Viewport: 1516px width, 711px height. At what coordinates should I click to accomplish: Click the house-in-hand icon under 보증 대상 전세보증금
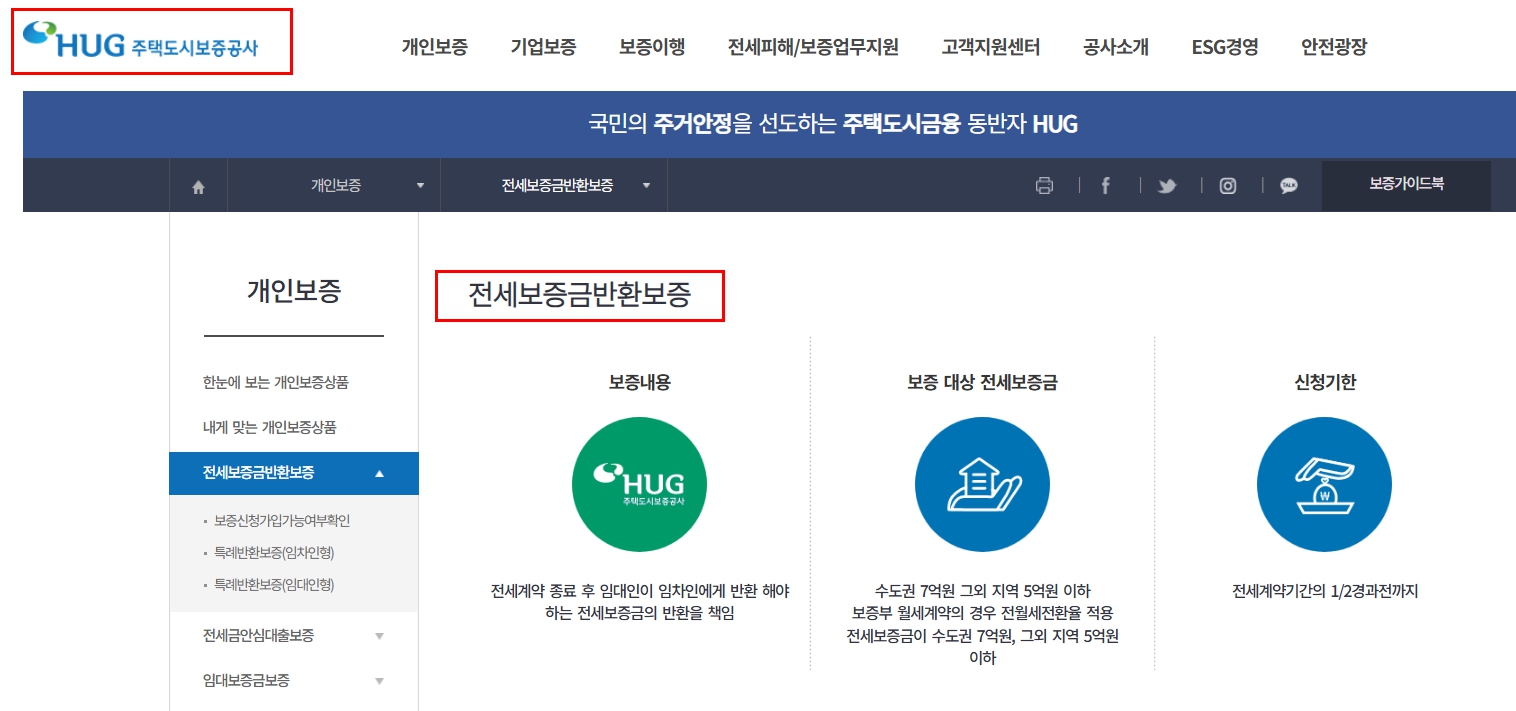pos(982,484)
